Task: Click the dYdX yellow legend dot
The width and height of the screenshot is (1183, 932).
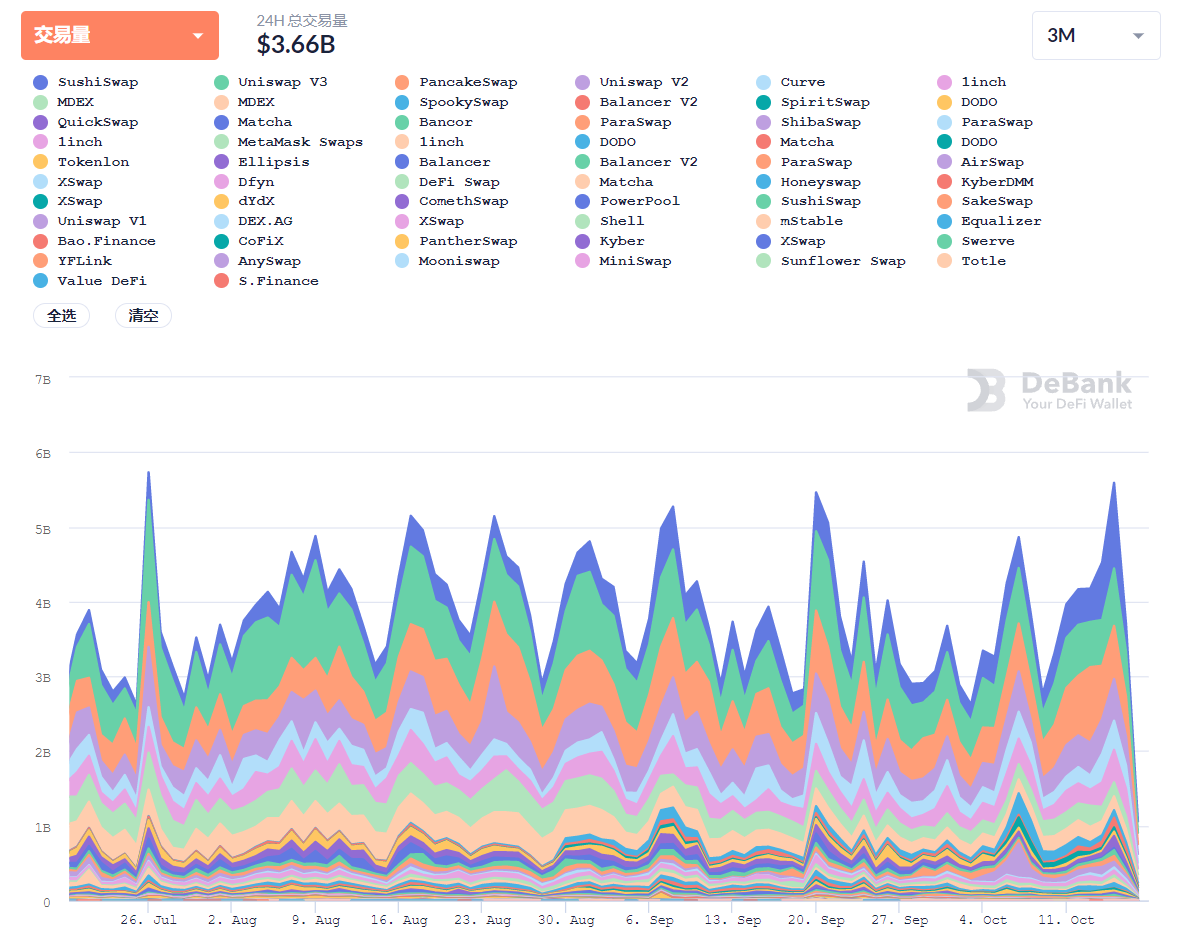Action: (x=221, y=201)
